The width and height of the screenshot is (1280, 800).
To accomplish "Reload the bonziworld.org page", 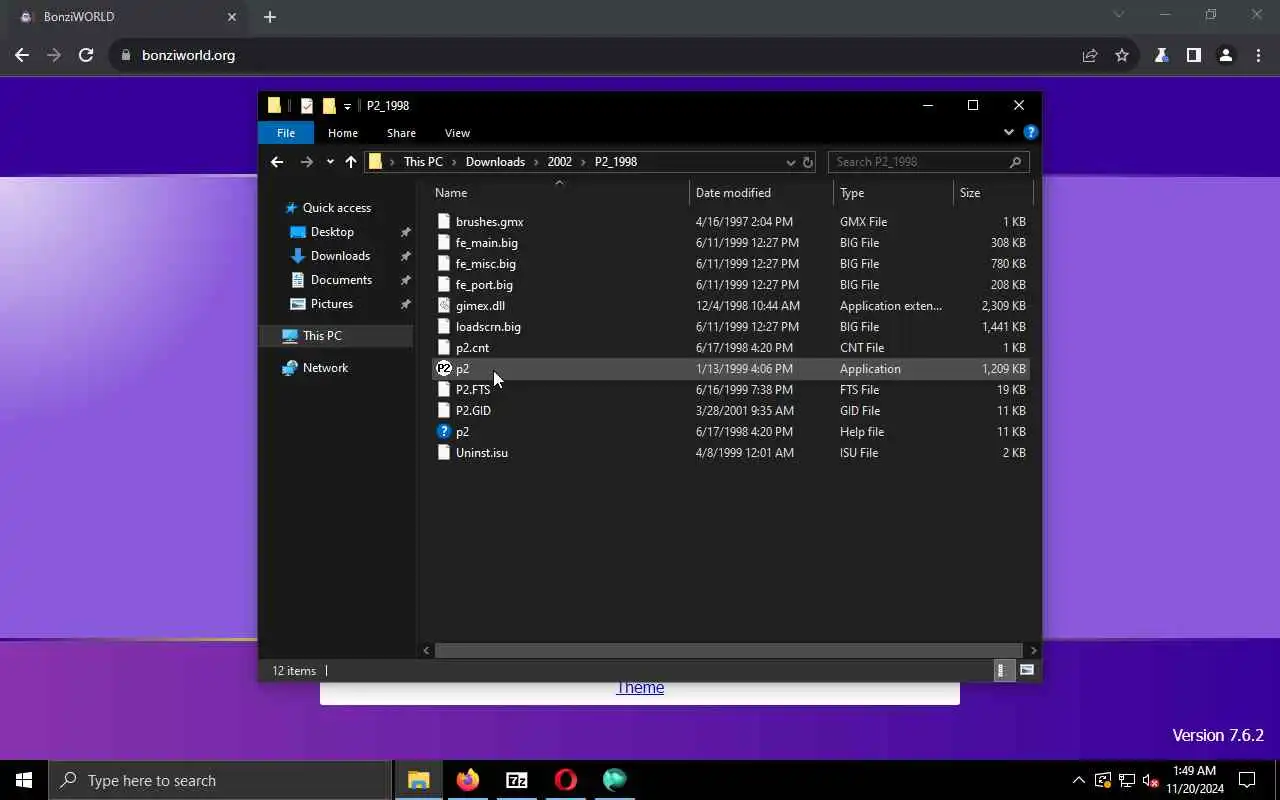I will [86, 55].
